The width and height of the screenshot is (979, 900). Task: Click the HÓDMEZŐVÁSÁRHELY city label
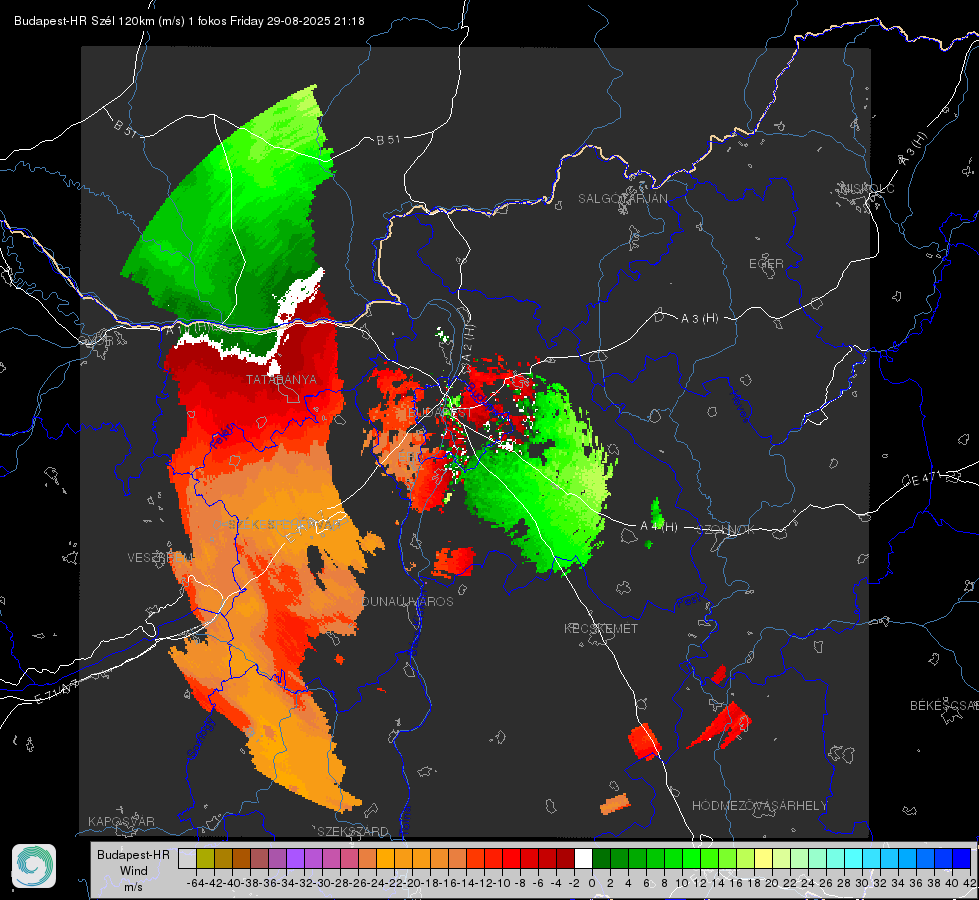[x=759, y=806]
